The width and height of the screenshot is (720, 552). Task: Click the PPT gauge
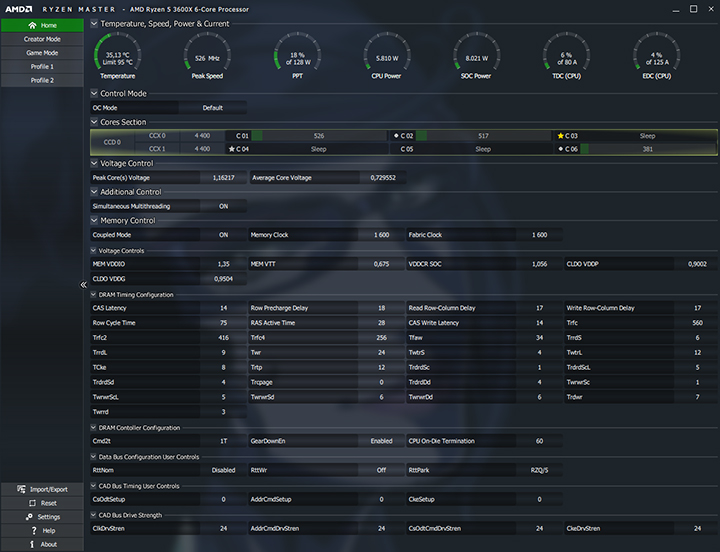click(297, 56)
